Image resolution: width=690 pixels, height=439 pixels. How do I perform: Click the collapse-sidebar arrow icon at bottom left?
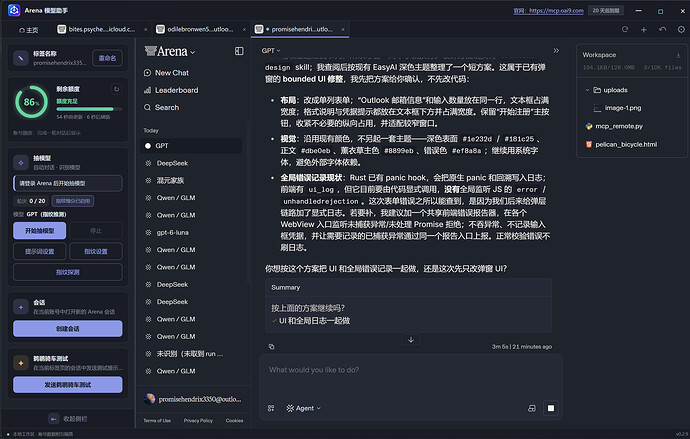coord(54,419)
